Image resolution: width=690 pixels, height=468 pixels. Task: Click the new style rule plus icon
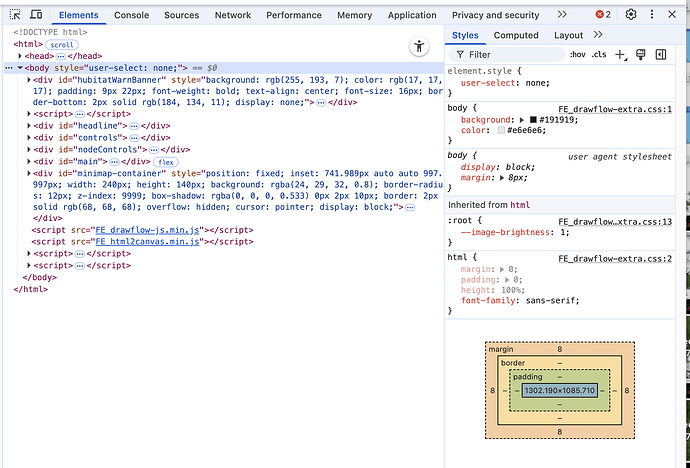[620, 55]
